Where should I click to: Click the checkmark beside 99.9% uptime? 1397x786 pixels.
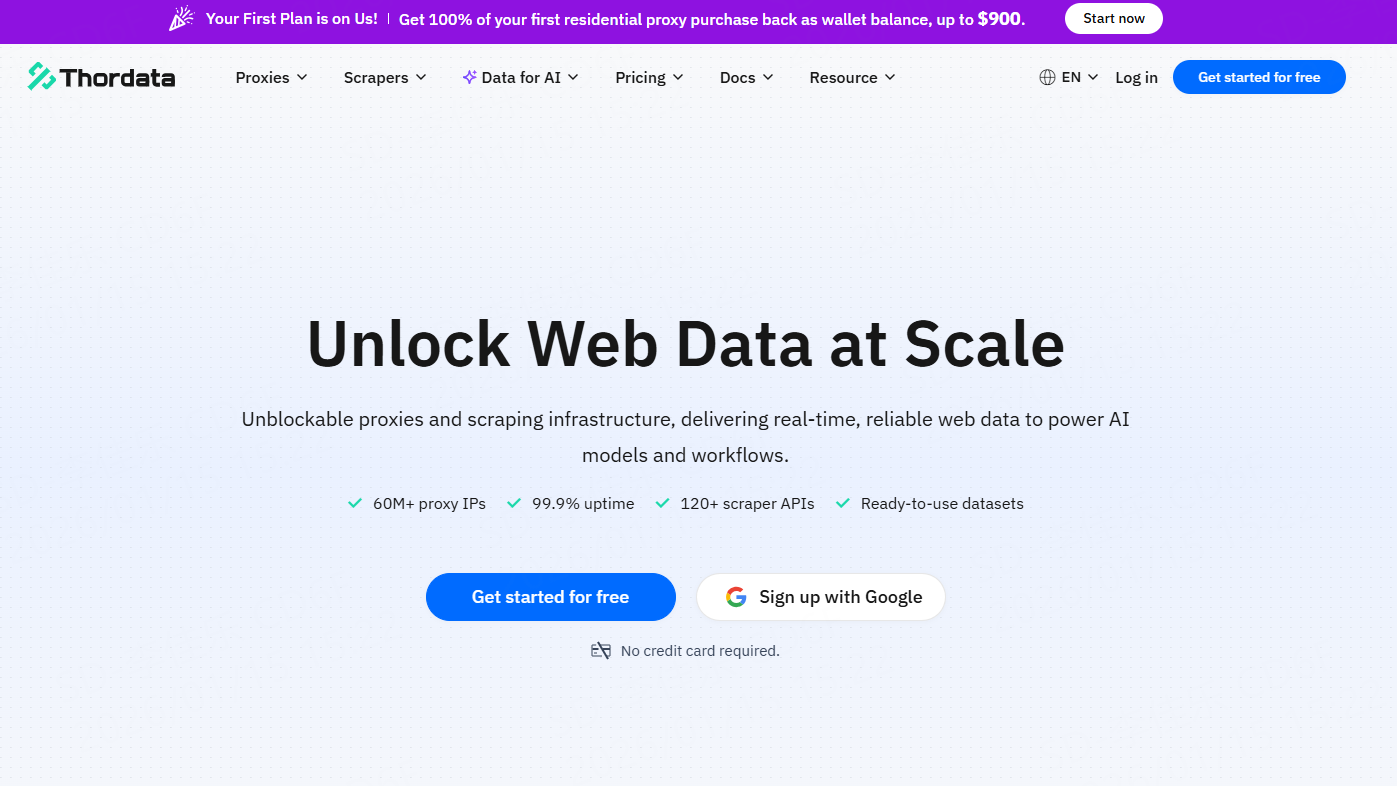[x=513, y=503]
